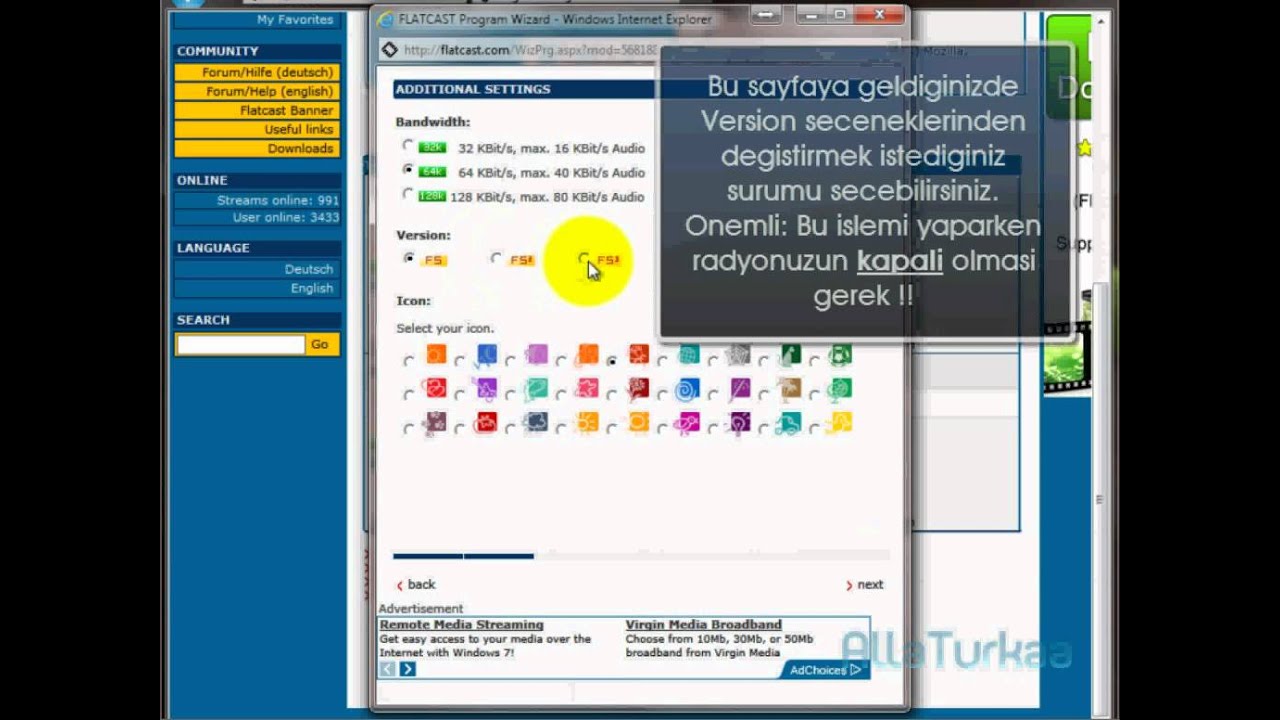Pick the mauve paw prints station icon

click(436, 423)
